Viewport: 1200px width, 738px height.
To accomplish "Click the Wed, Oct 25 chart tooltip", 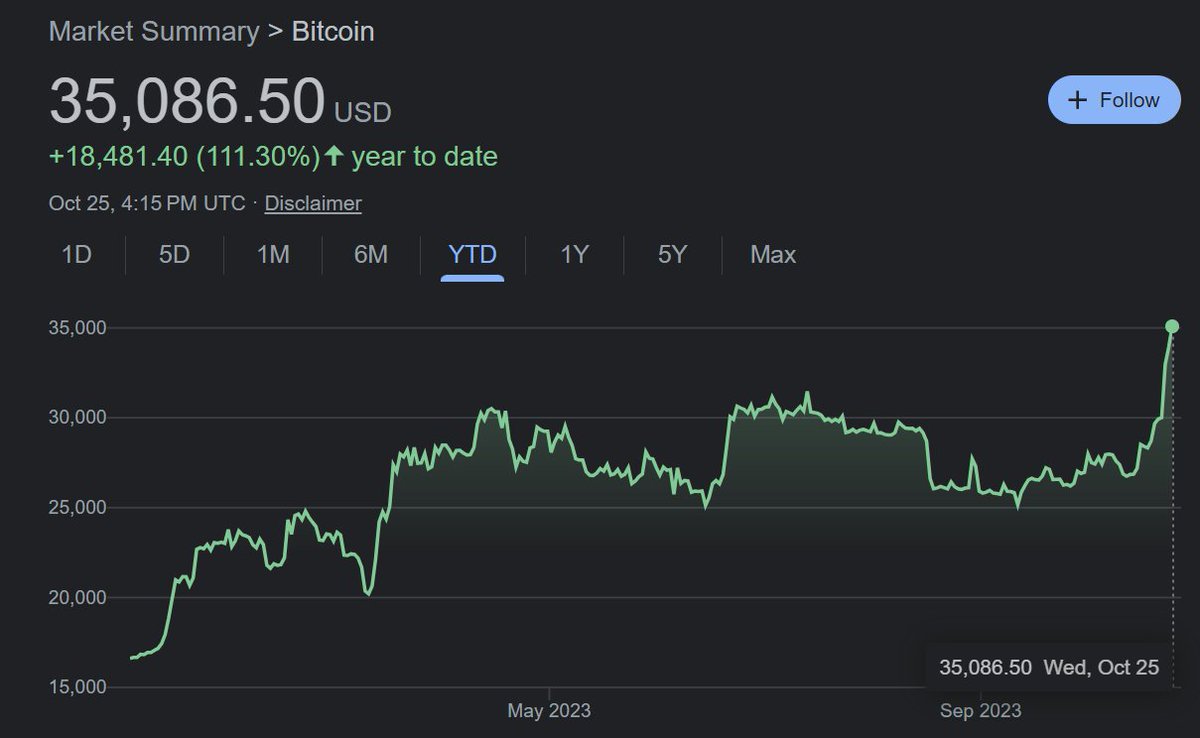I will coord(1049,667).
